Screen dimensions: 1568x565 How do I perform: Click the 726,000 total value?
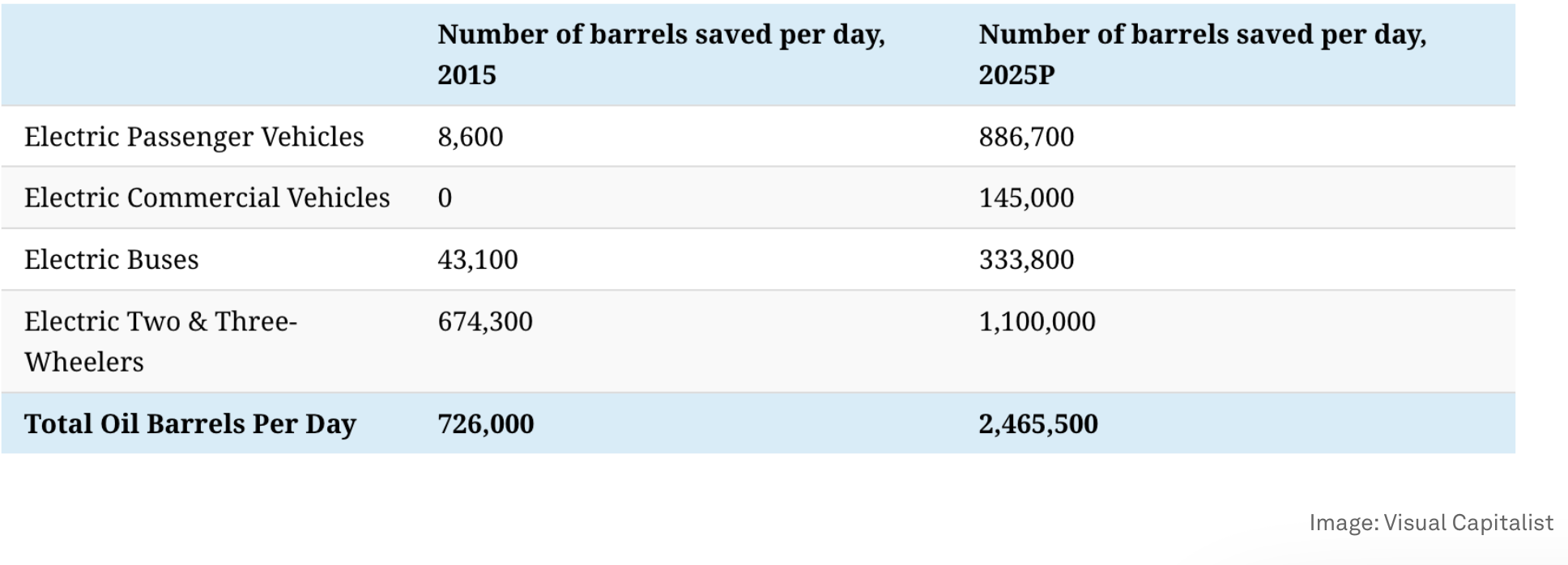click(x=485, y=424)
